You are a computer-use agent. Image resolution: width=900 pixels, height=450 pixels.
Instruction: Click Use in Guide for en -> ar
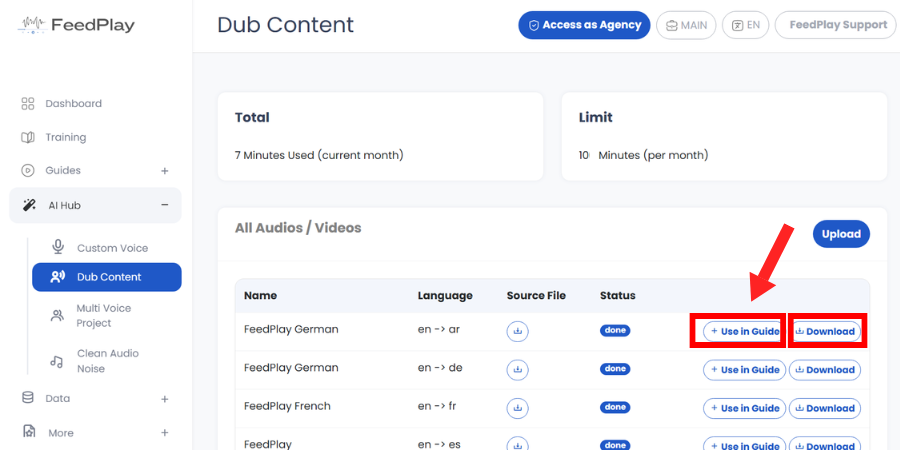pyautogui.click(x=744, y=331)
